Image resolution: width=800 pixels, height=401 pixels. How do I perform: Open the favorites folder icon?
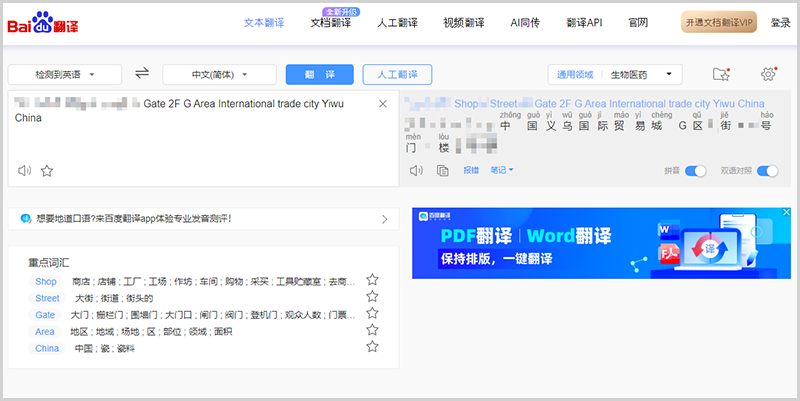[721, 74]
